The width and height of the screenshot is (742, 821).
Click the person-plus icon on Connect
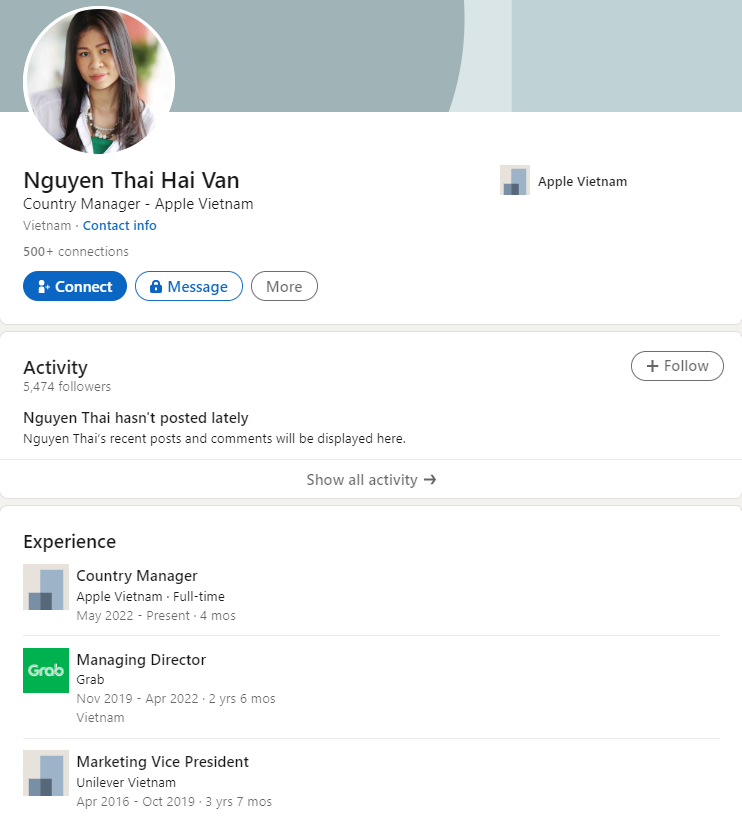(43, 287)
